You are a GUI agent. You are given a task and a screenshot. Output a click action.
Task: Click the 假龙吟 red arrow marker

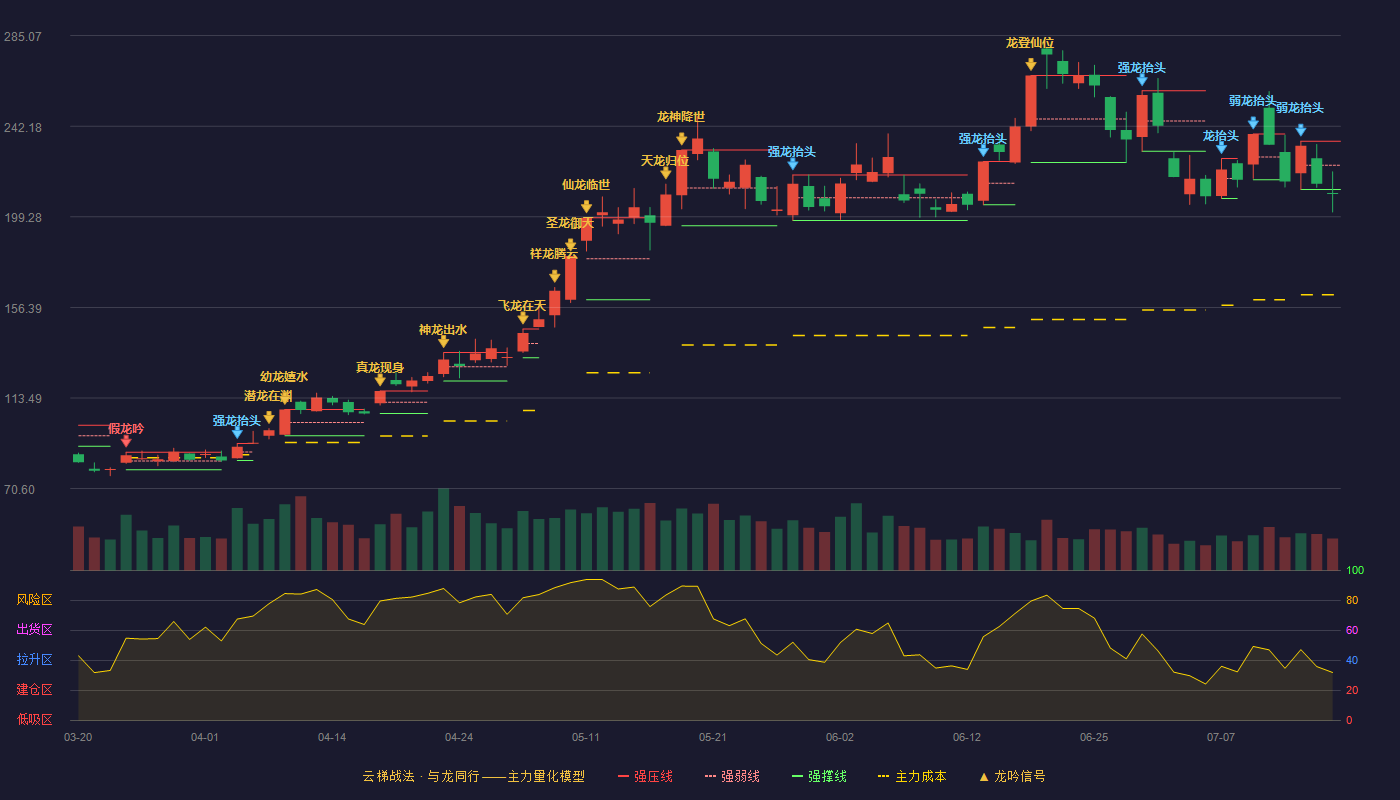tap(126, 441)
